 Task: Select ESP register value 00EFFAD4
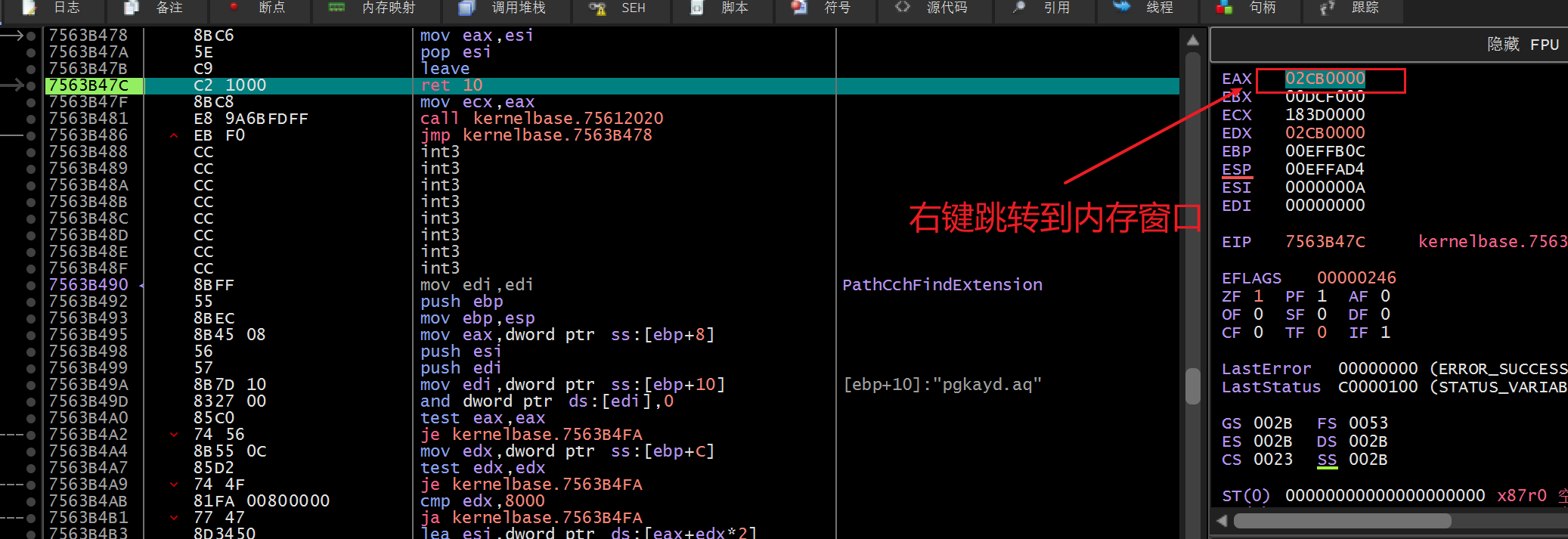pos(1325,169)
